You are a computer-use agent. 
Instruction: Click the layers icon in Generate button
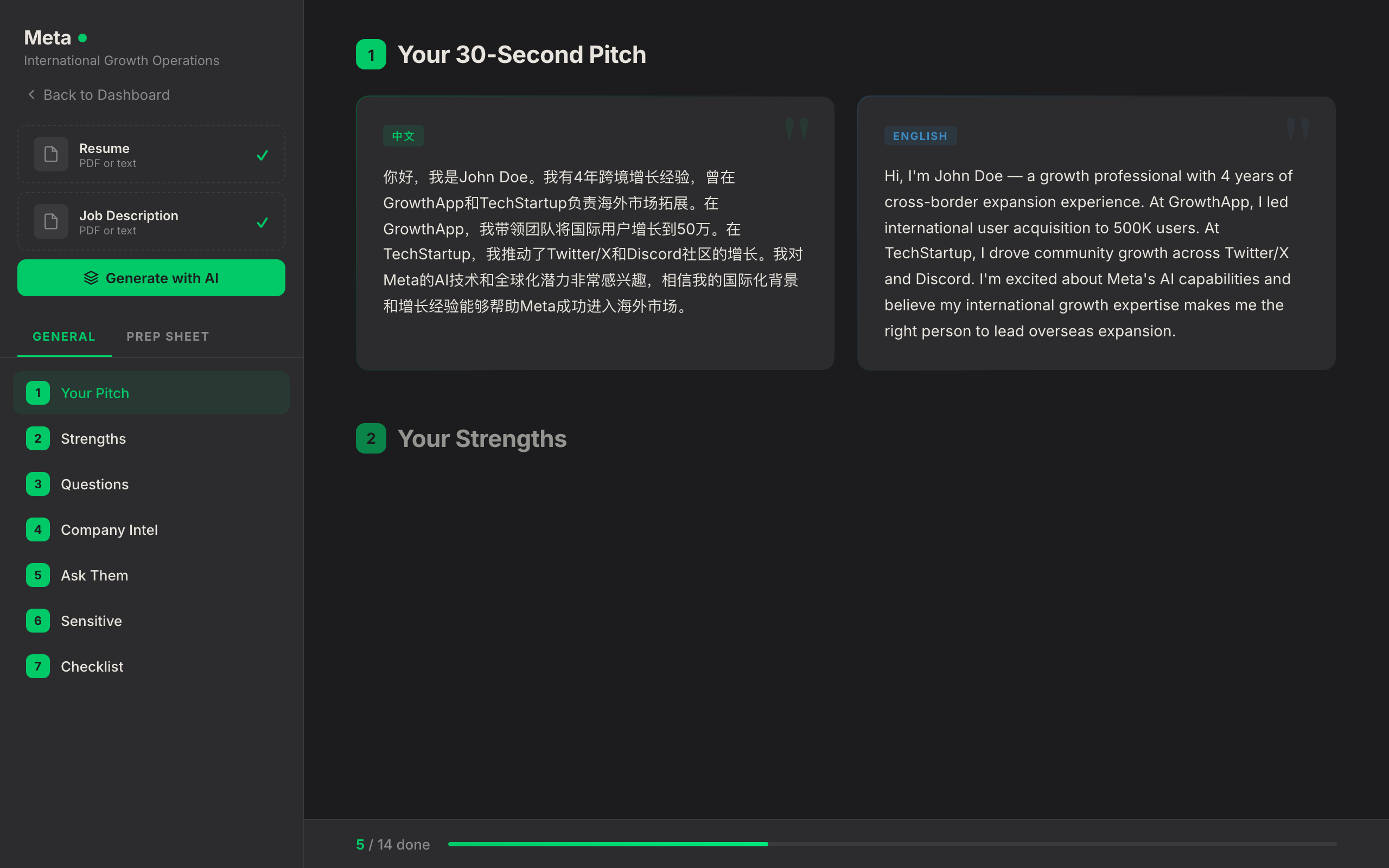click(91, 278)
